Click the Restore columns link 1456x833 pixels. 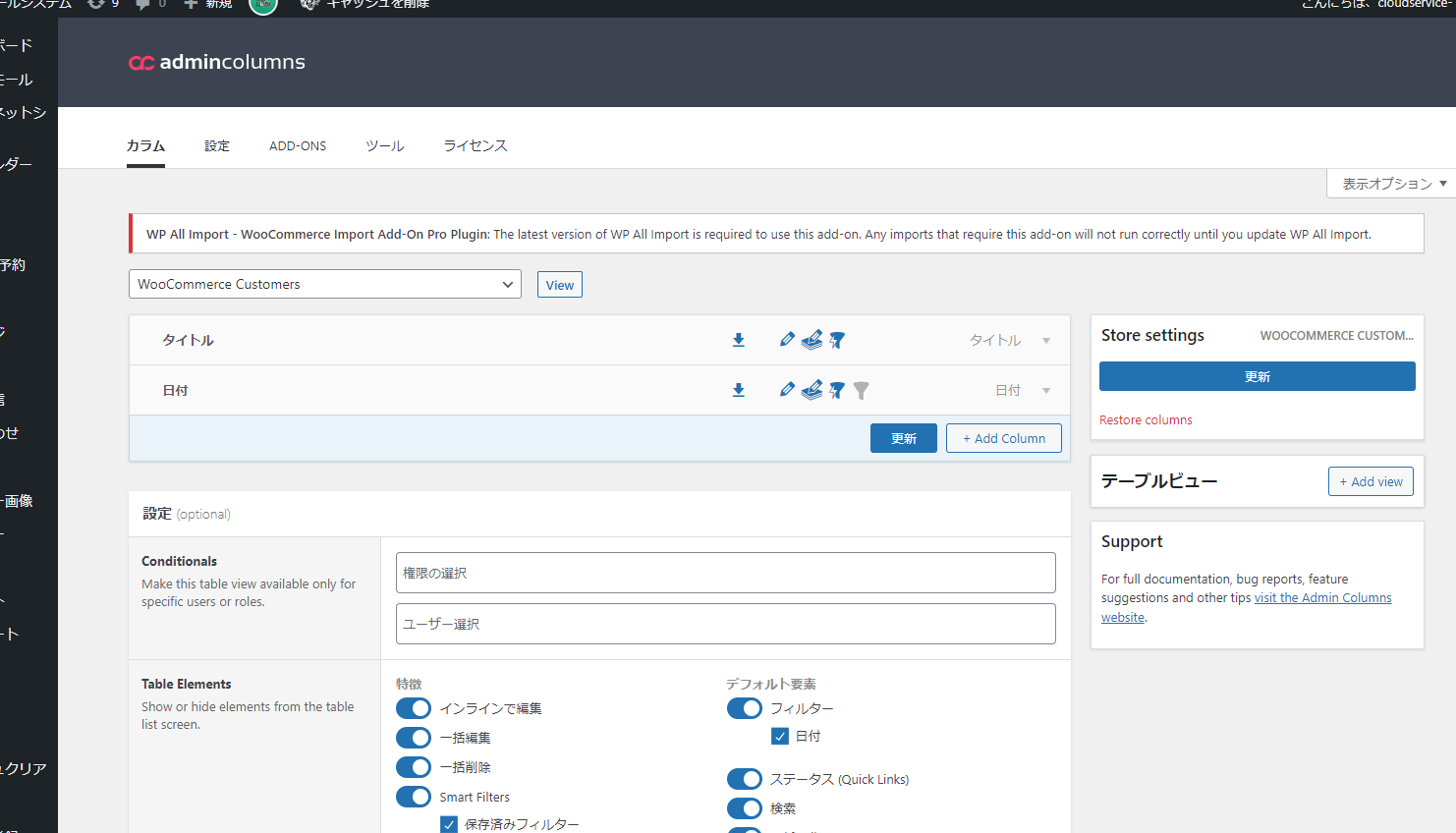pos(1146,419)
